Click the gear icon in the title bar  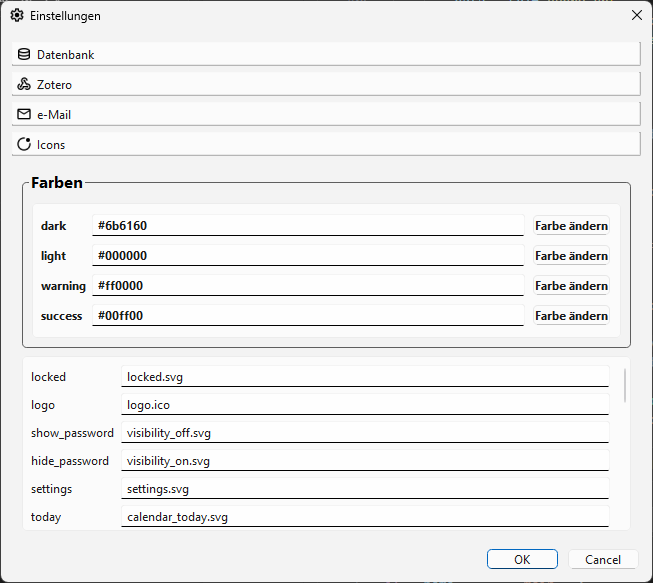(x=16, y=16)
